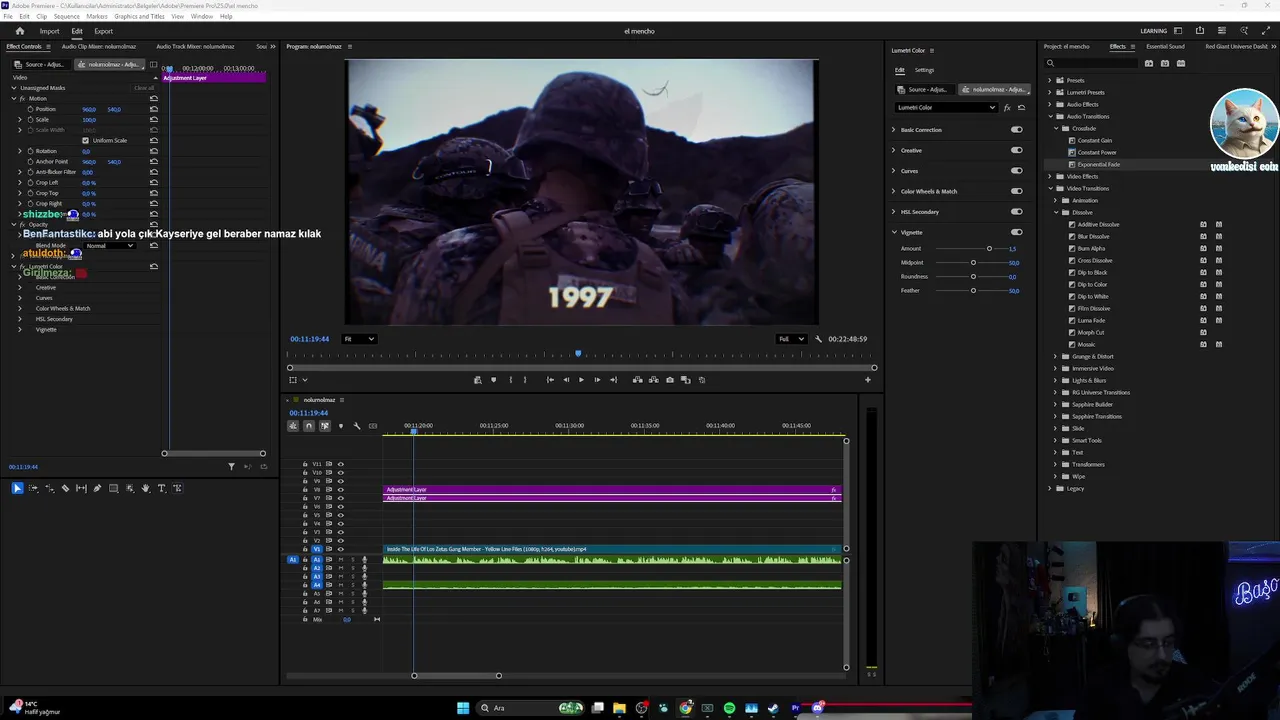Toggle the Creative section on/off
The image size is (1280, 720).
[x=1017, y=150]
